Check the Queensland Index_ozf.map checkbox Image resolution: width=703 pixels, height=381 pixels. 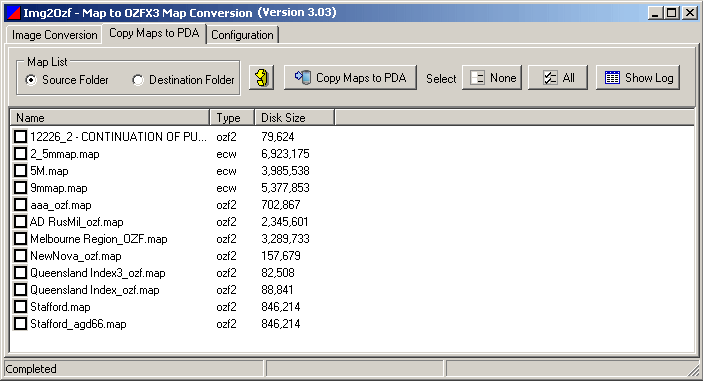[x=20, y=290]
